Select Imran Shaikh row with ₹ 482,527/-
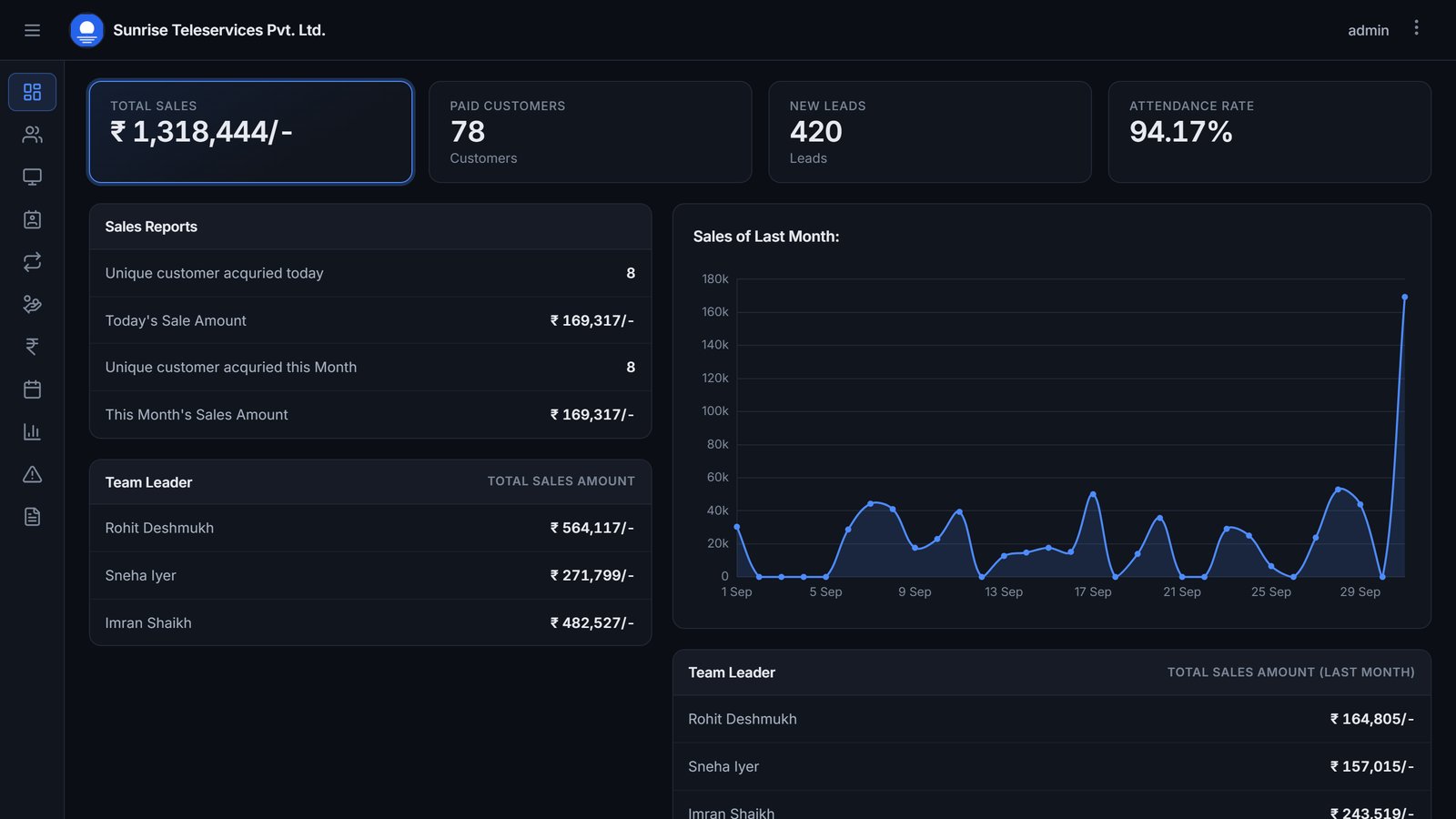1456x819 pixels. click(x=370, y=622)
